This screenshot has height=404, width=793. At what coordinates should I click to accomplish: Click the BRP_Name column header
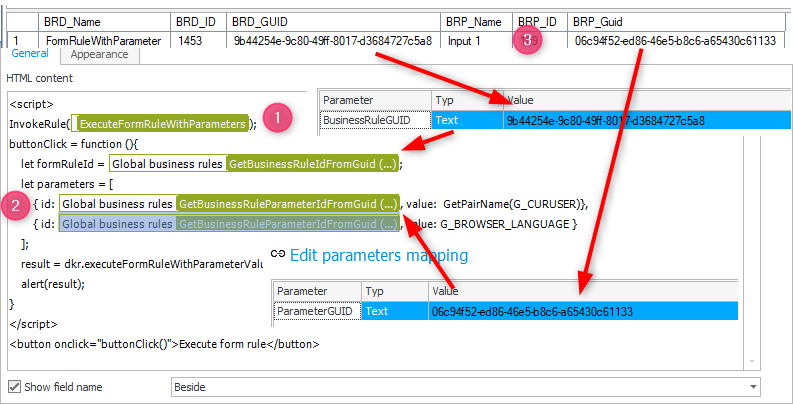[476, 22]
